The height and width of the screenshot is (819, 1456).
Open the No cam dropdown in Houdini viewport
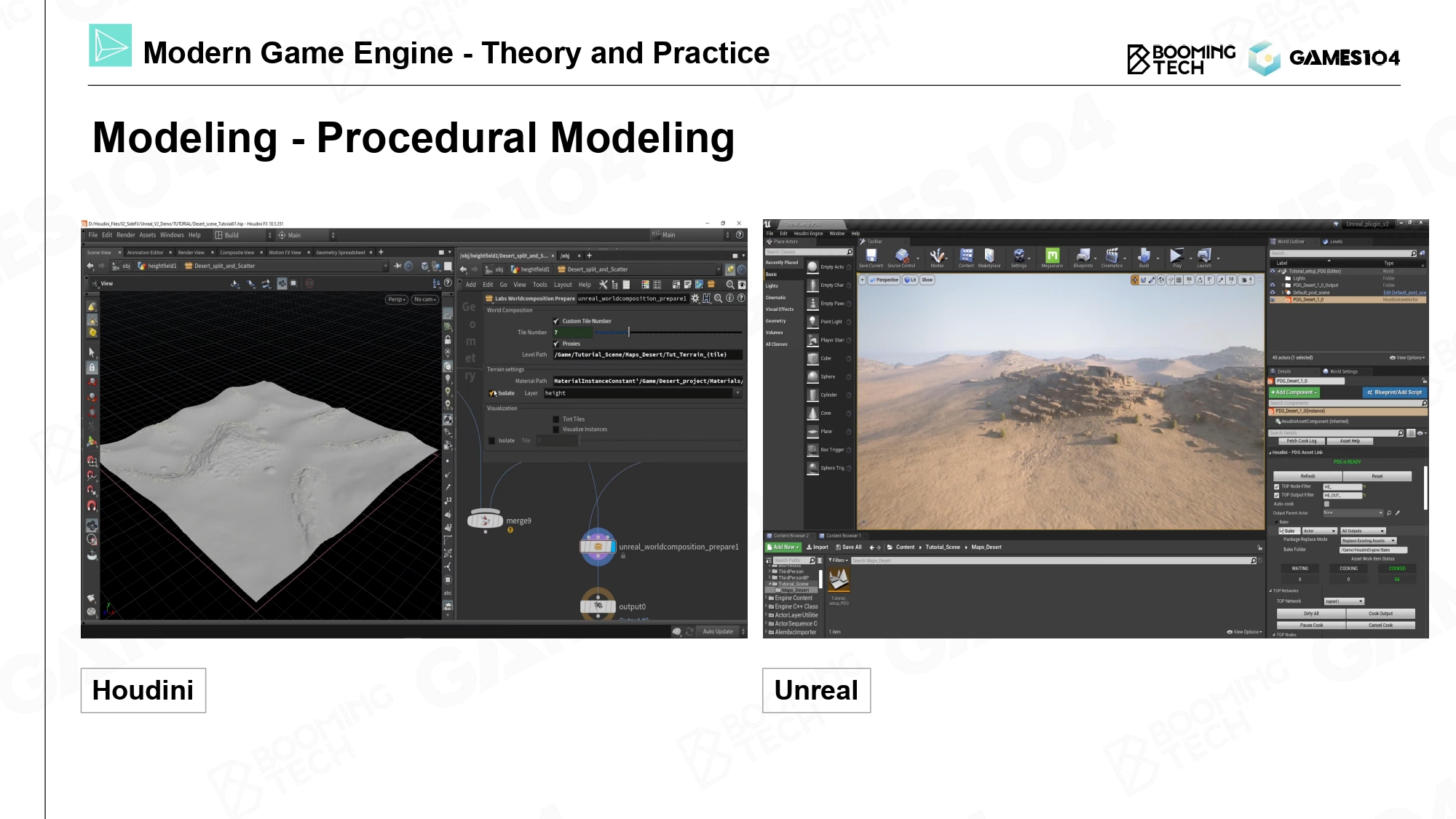pyautogui.click(x=425, y=299)
